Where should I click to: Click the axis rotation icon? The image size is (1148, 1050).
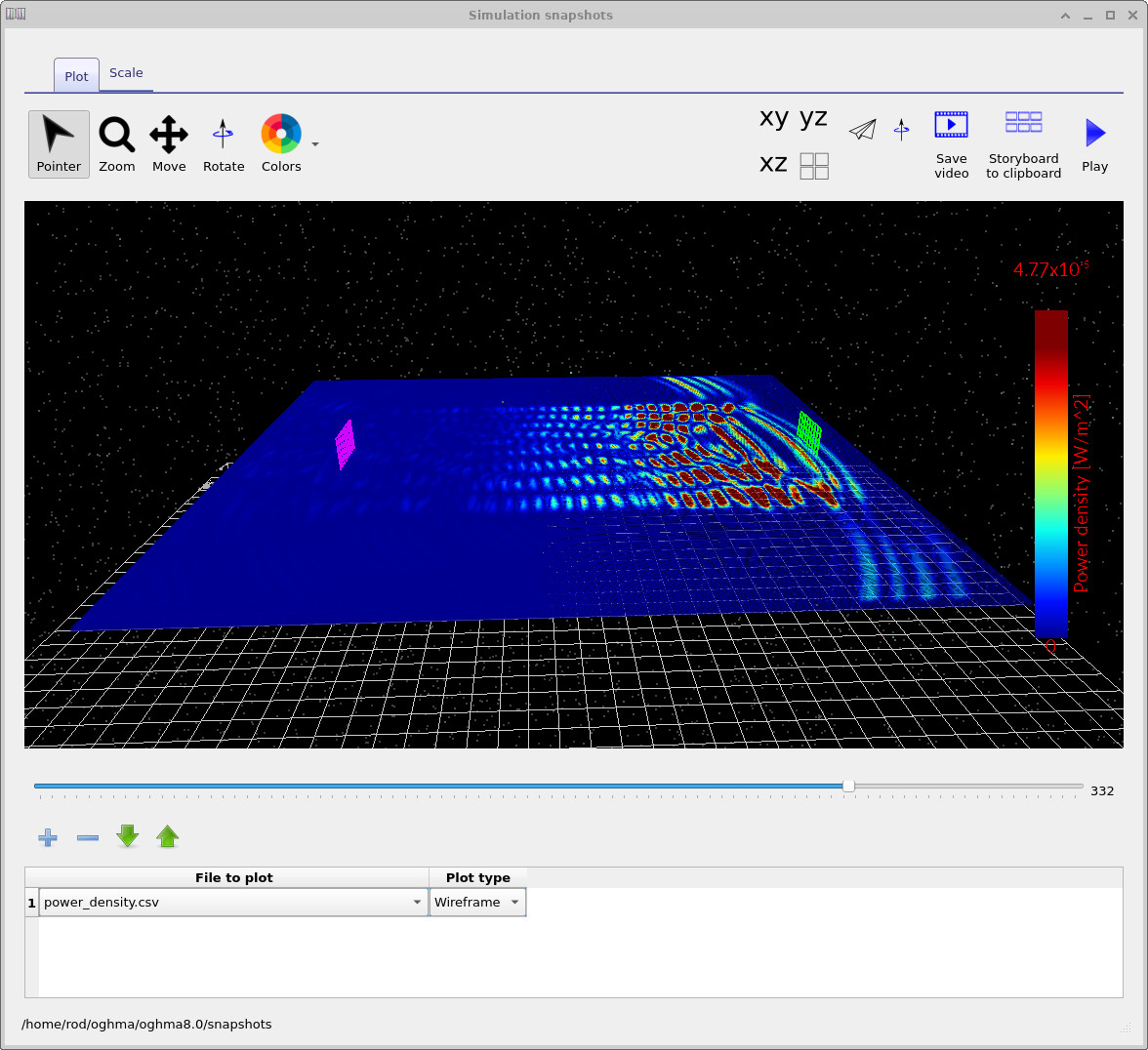click(900, 128)
